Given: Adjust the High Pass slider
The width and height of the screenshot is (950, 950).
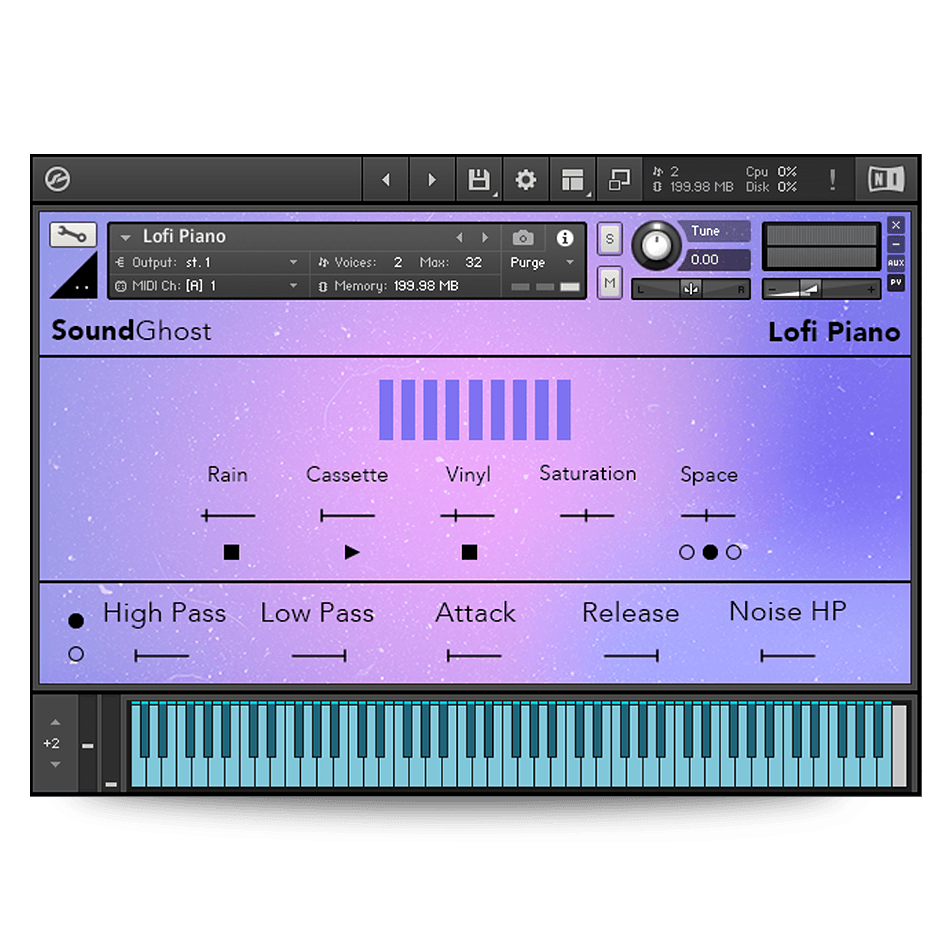Looking at the screenshot, I should 162,656.
